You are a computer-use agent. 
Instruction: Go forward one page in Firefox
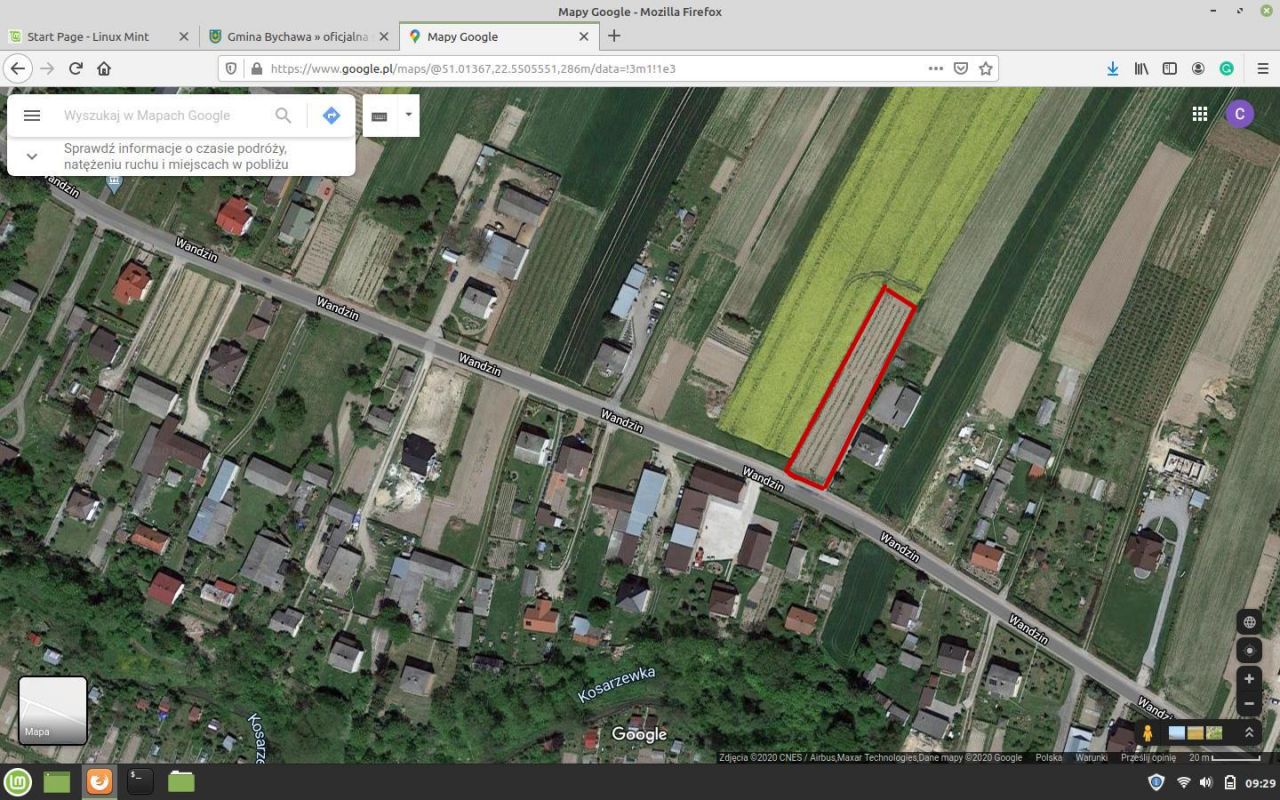point(47,68)
